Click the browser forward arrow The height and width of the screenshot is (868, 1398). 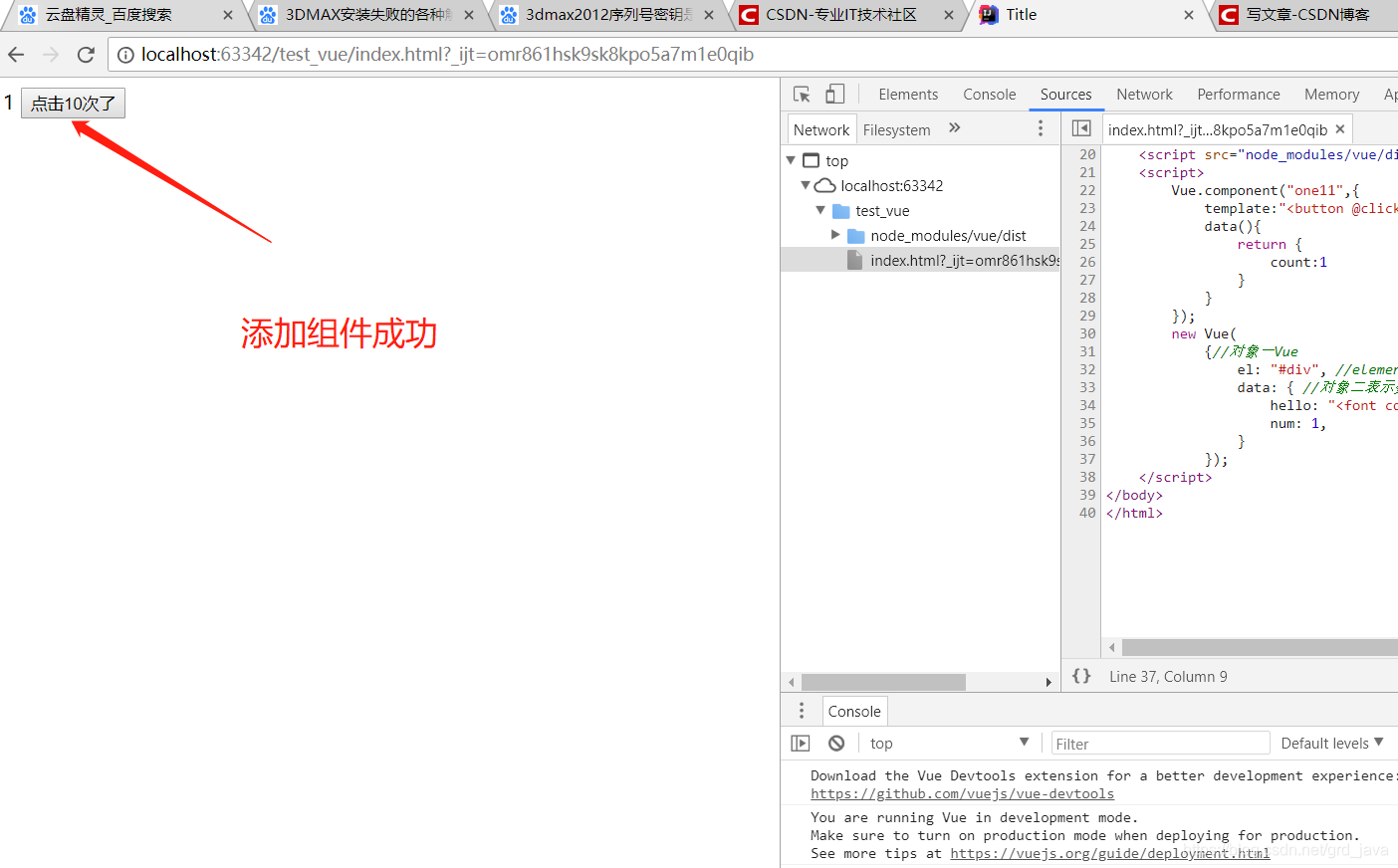click(51, 55)
